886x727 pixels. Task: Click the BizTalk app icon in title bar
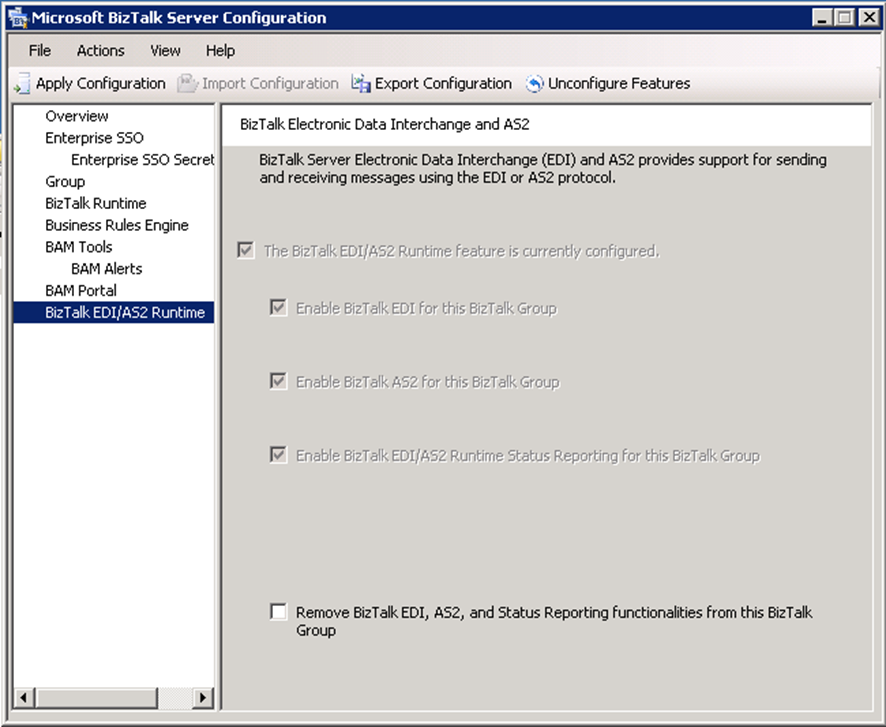(x=18, y=18)
